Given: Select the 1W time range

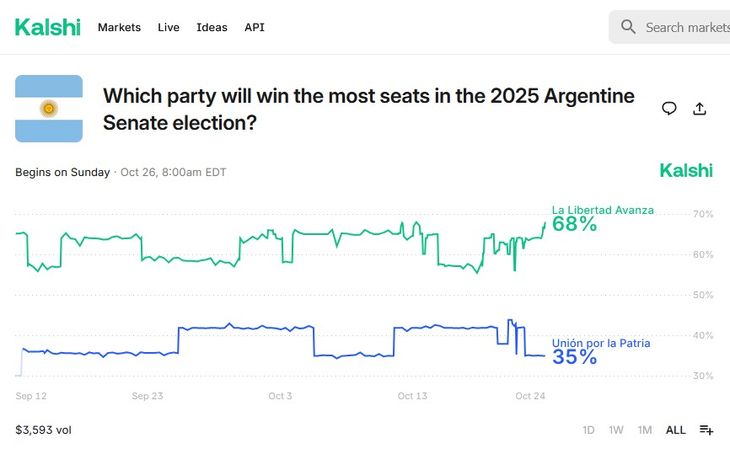Looking at the screenshot, I should (x=616, y=430).
